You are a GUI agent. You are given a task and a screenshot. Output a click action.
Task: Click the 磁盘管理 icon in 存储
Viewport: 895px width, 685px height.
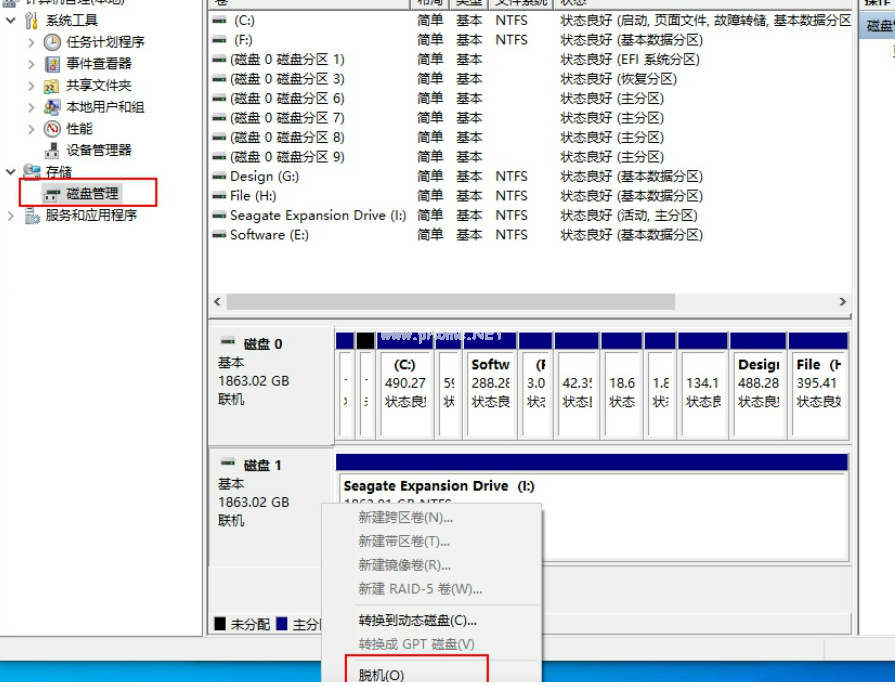click(x=52, y=193)
